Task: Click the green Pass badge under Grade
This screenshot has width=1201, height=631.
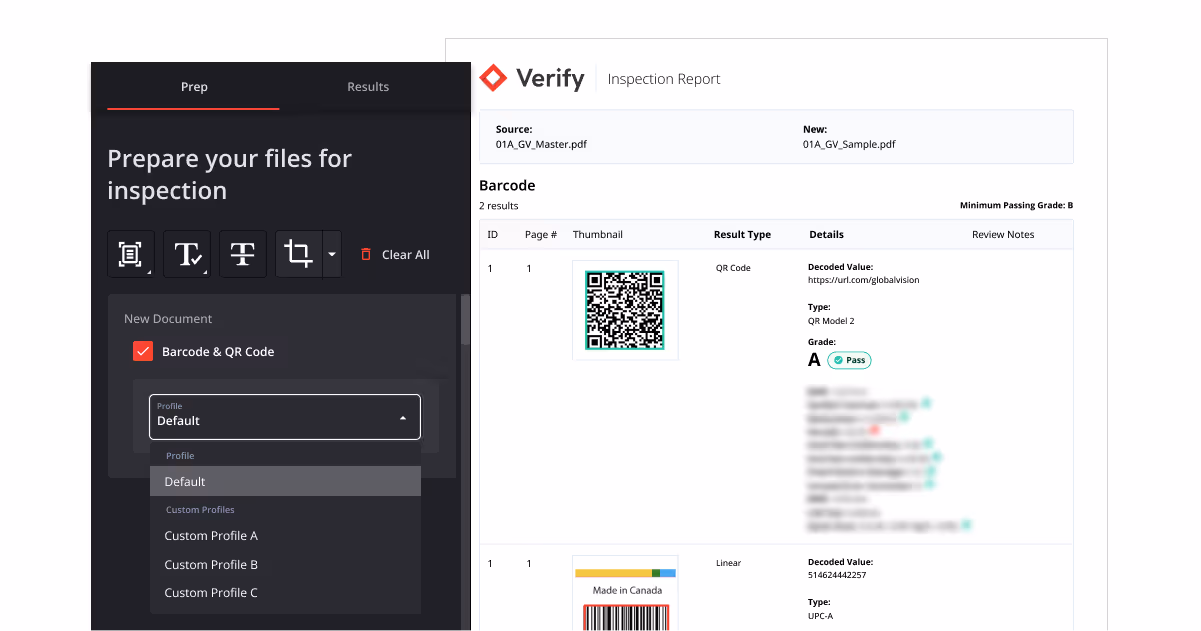Action: [x=849, y=360]
